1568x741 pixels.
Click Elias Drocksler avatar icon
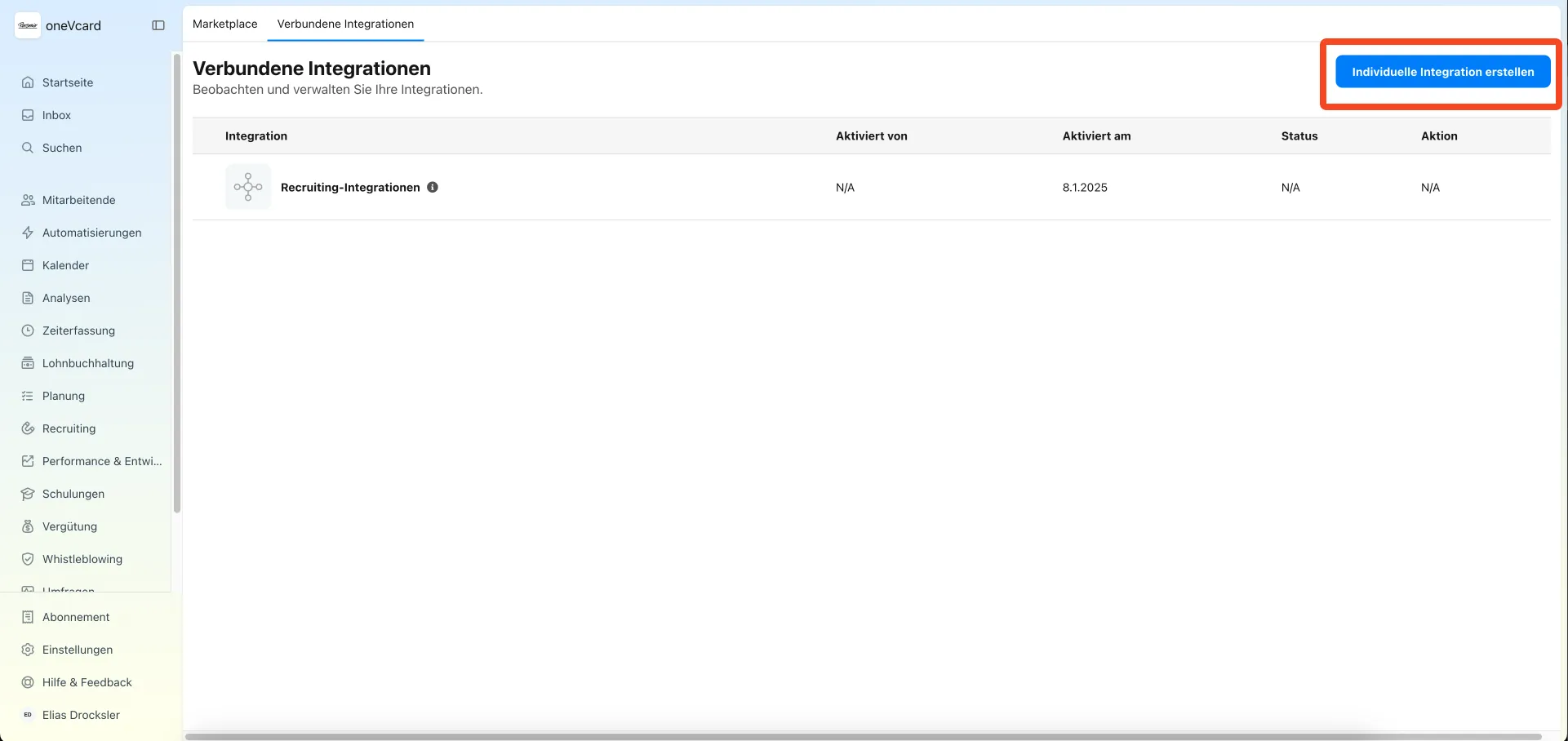click(x=28, y=715)
